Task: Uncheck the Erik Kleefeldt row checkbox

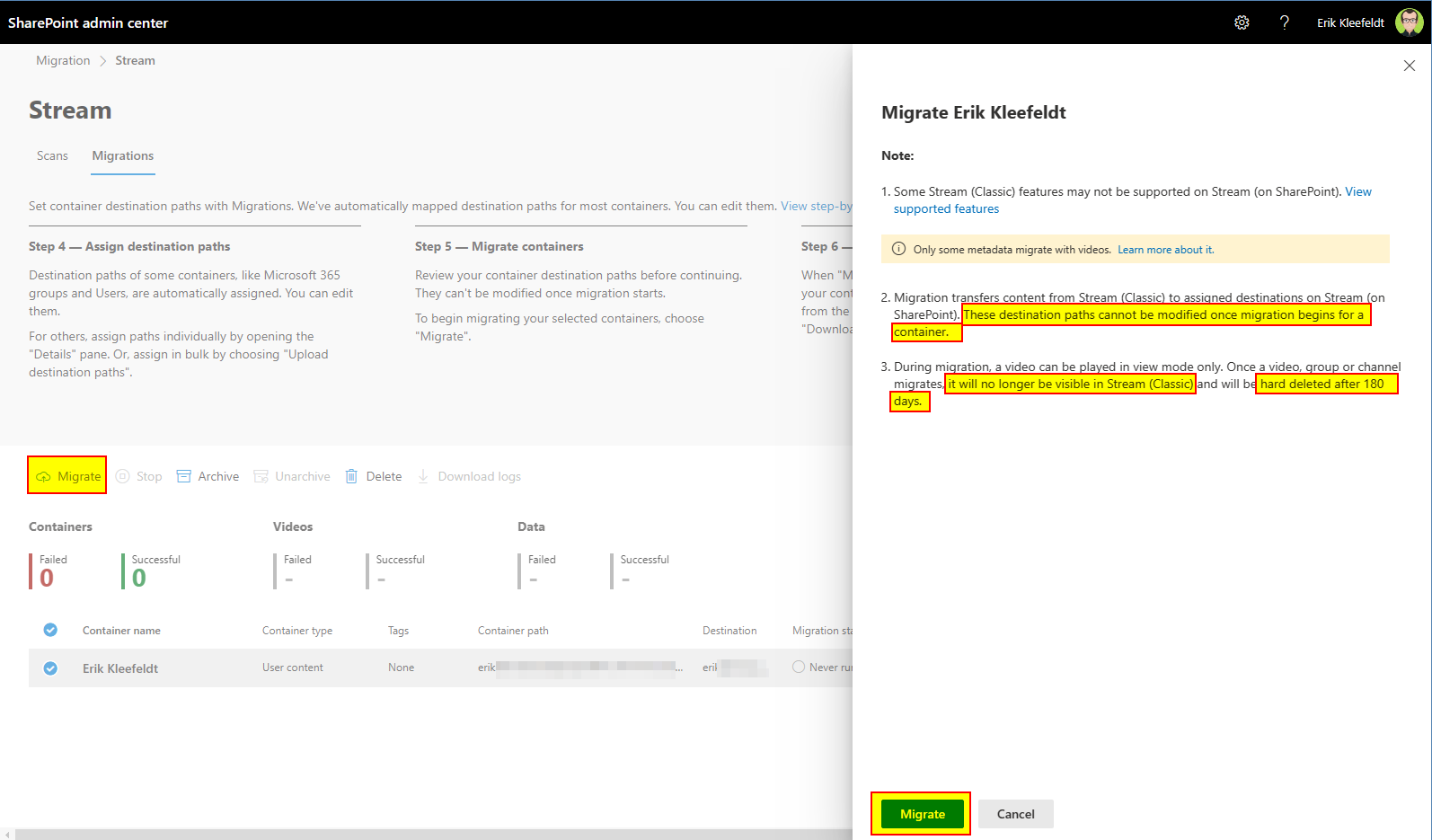Action: (x=50, y=668)
